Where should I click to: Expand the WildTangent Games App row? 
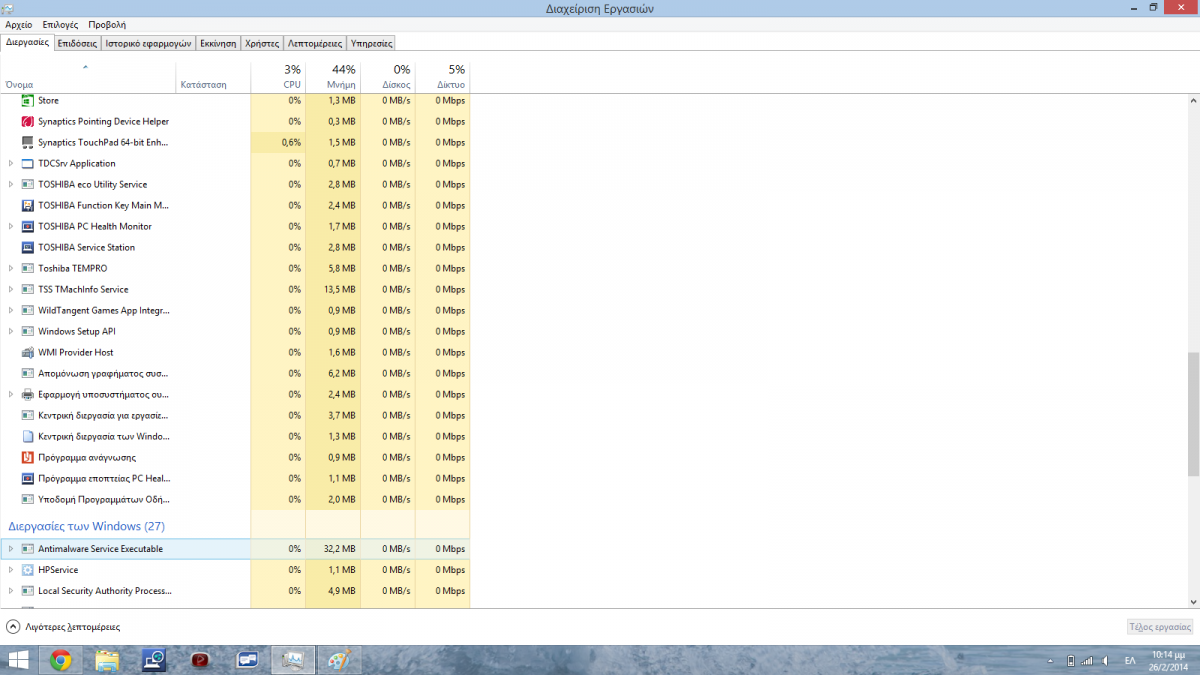pyautogui.click(x=11, y=310)
